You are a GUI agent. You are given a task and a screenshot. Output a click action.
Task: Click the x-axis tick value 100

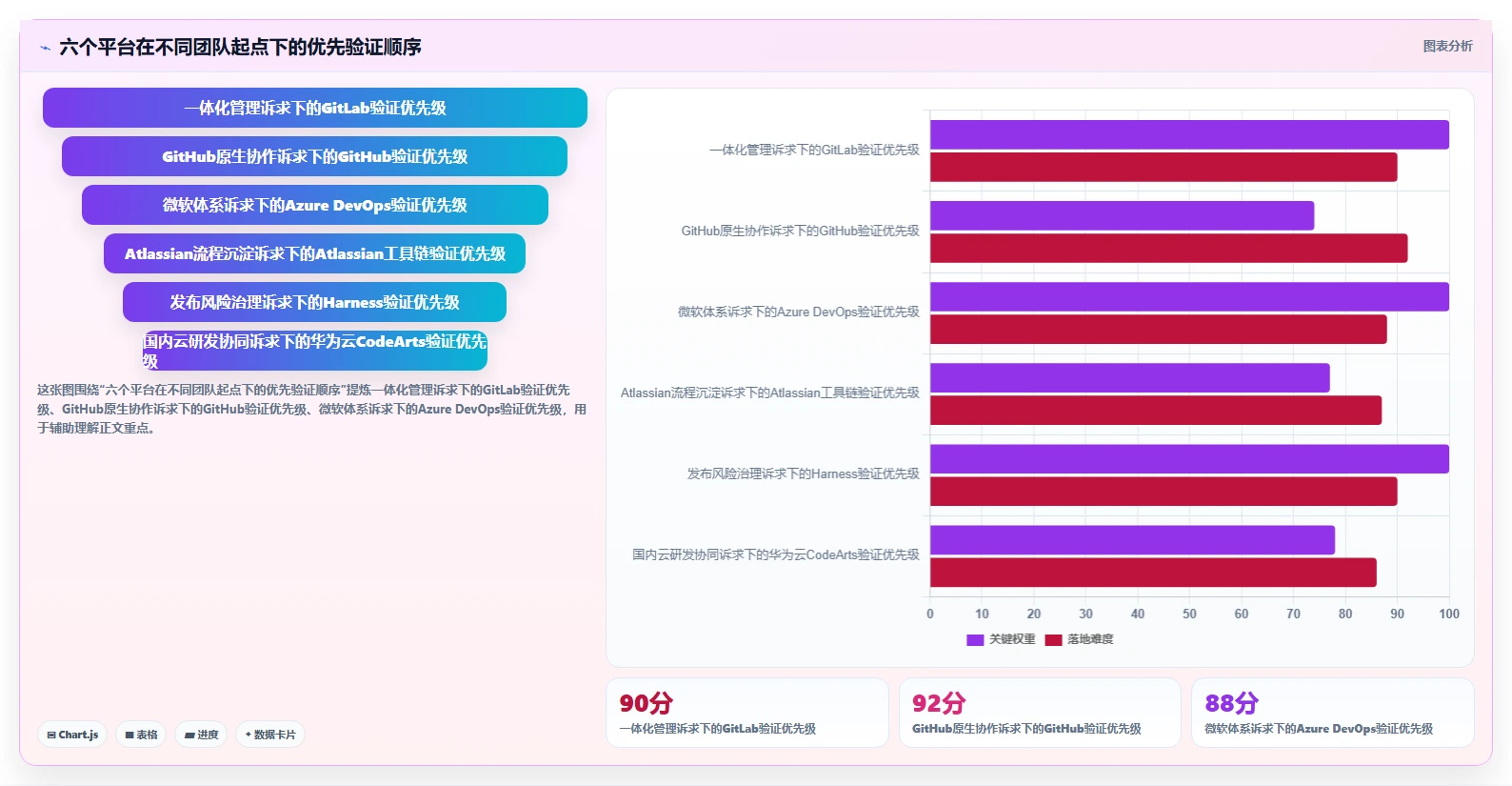pyautogui.click(x=1449, y=614)
